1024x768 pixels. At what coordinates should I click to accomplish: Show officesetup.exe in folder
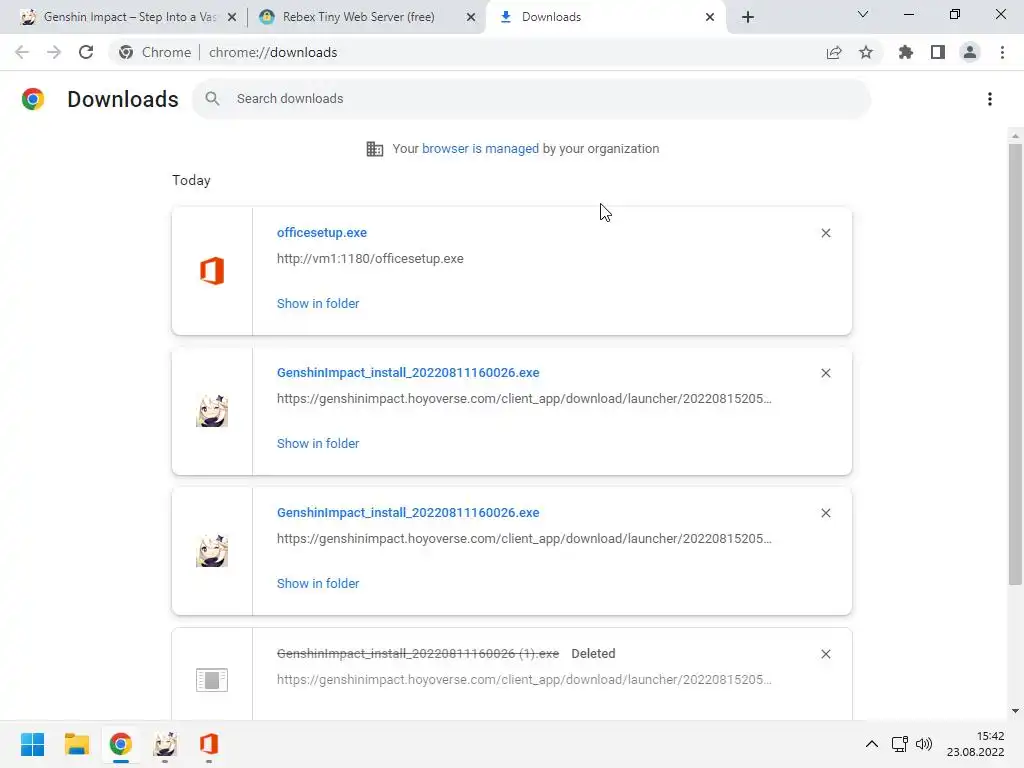click(318, 304)
